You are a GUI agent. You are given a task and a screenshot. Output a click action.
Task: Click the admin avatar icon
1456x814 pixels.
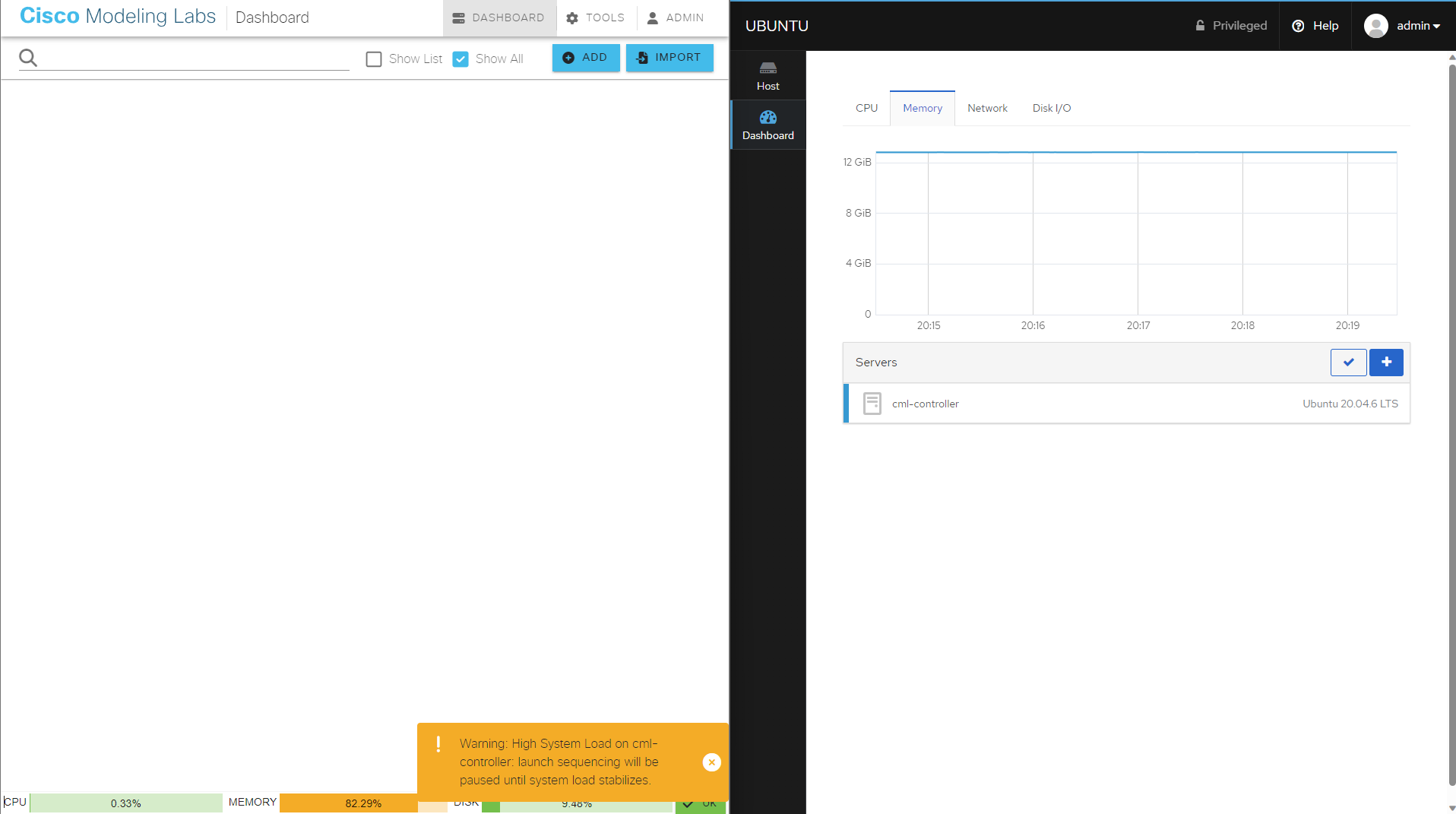click(1375, 25)
